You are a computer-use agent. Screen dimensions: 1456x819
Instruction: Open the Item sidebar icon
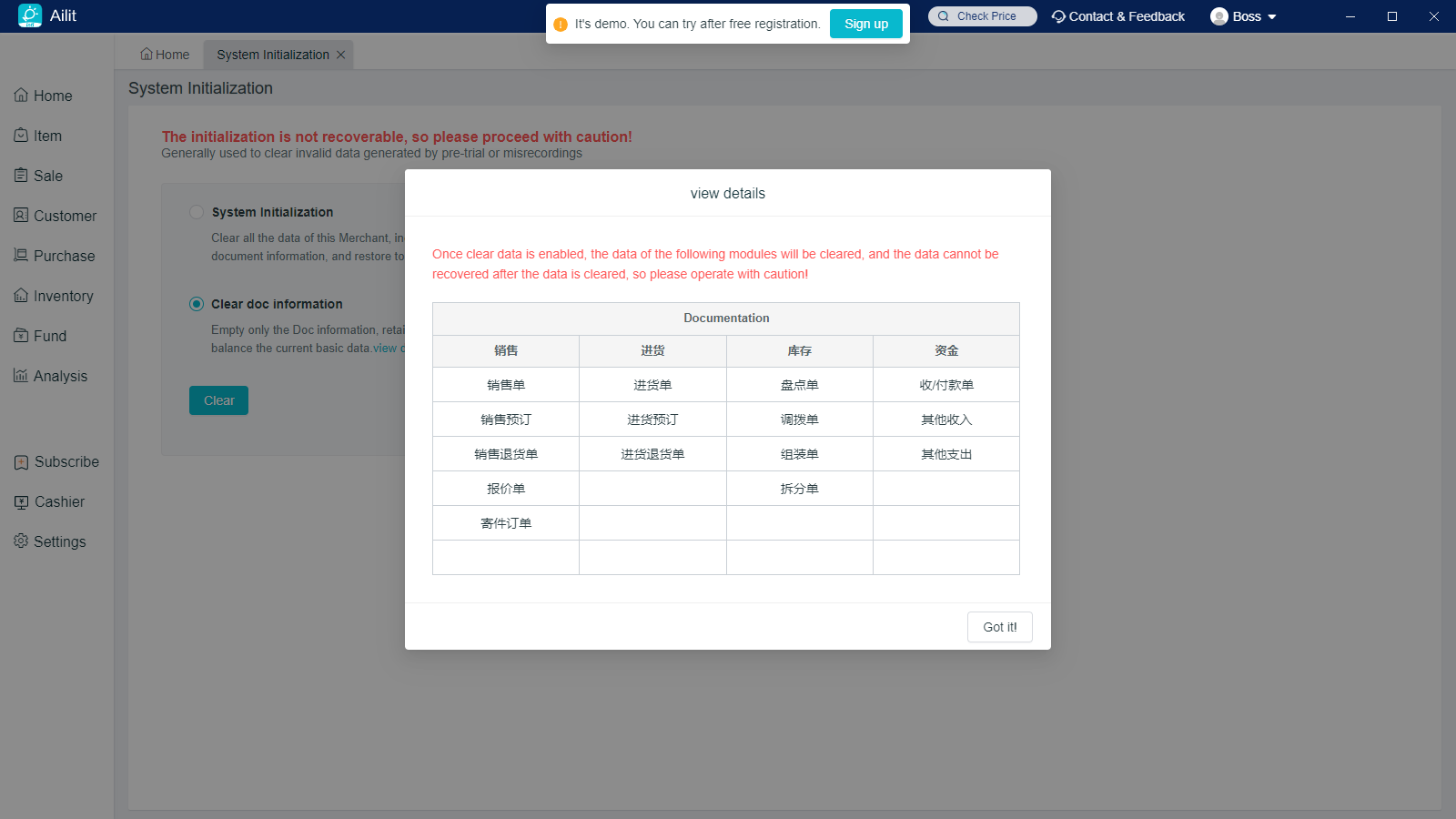pyautogui.click(x=21, y=136)
